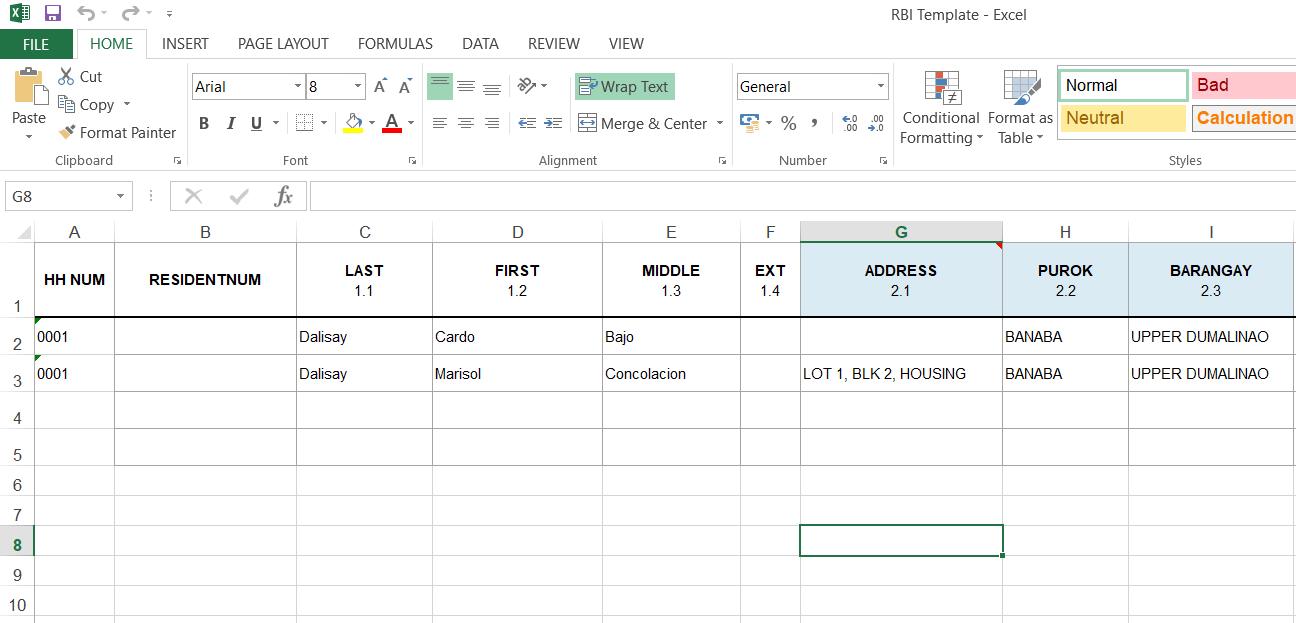Screen dimensions: 1296x623
Task: Decrease the cell indent
Action: tap(527, 123)
